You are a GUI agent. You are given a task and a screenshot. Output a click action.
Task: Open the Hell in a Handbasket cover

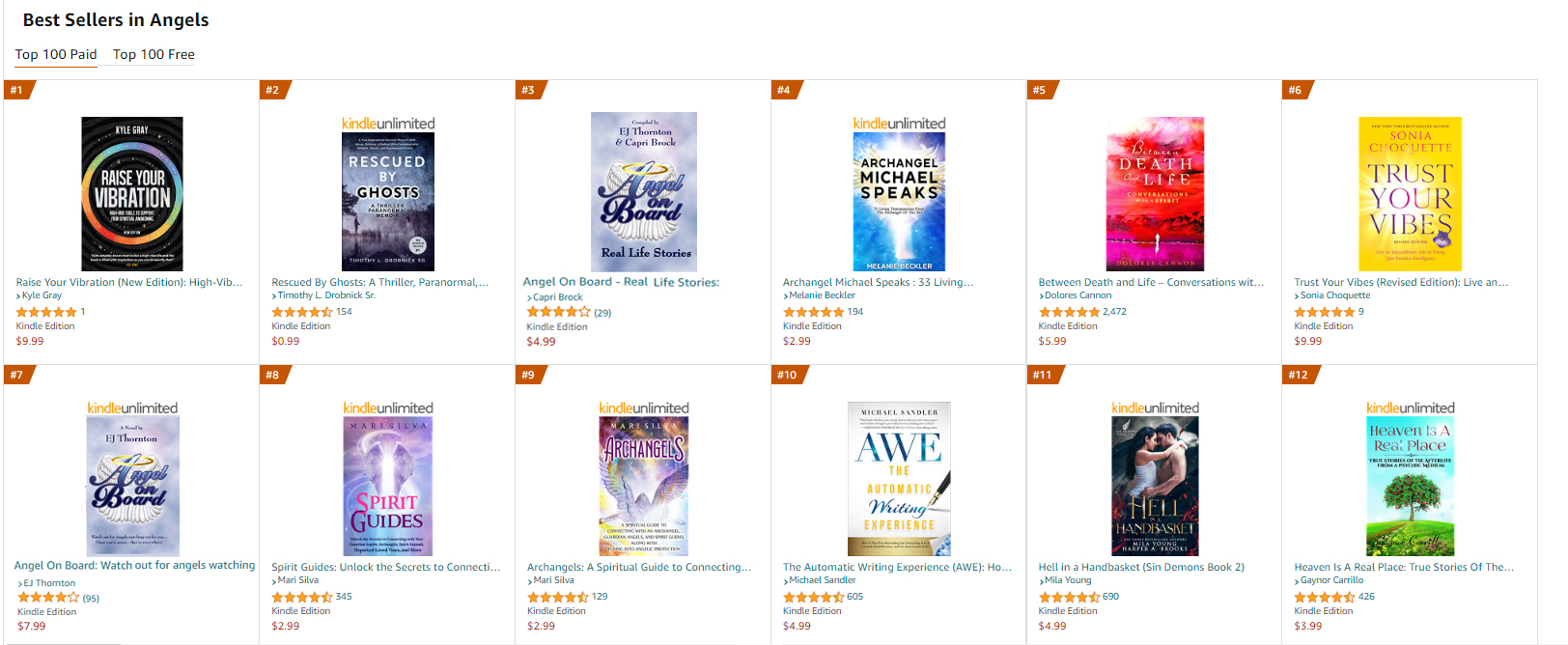(1155, 487)
